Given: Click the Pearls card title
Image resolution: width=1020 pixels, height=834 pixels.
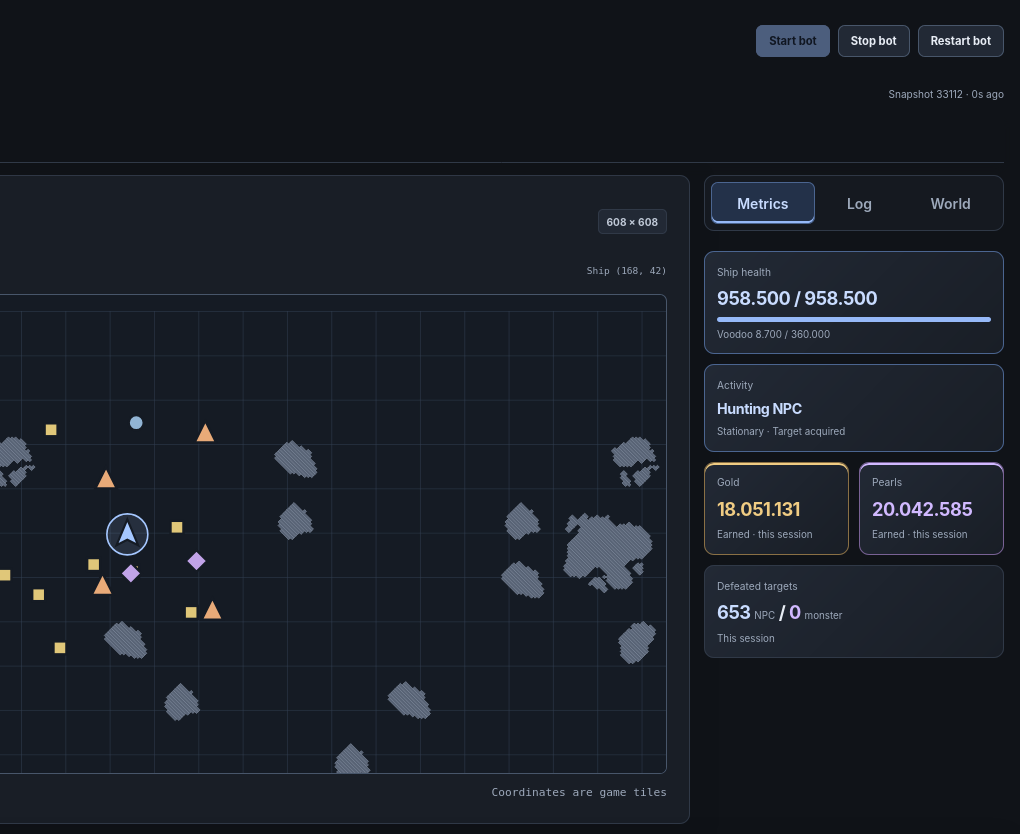Looking at the screenshot, I should tap(887, 482).
